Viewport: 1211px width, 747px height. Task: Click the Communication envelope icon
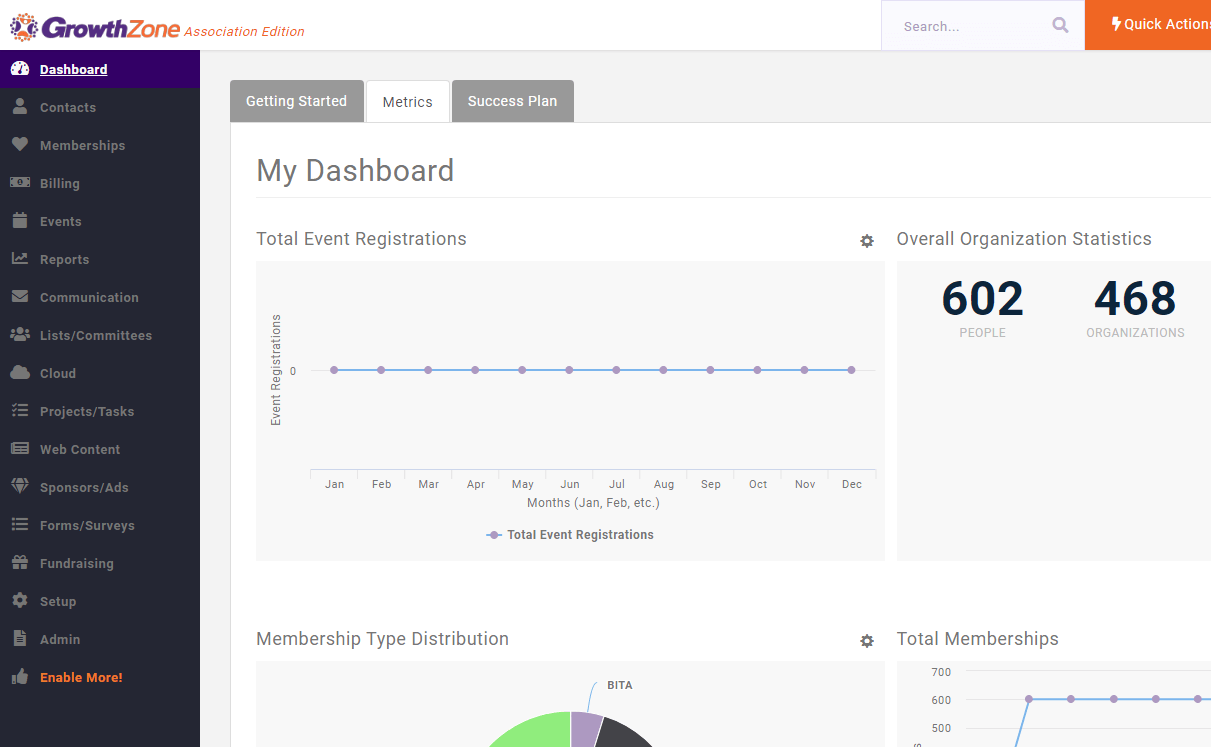click(x=20, y=297)
